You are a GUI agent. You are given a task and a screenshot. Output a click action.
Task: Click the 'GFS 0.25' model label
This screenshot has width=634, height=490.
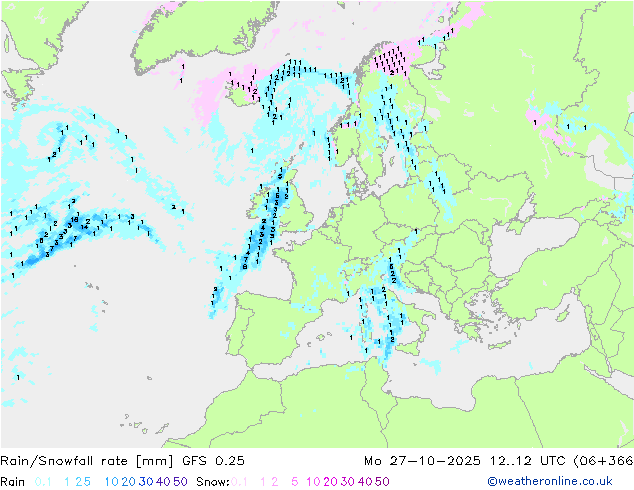213,461
